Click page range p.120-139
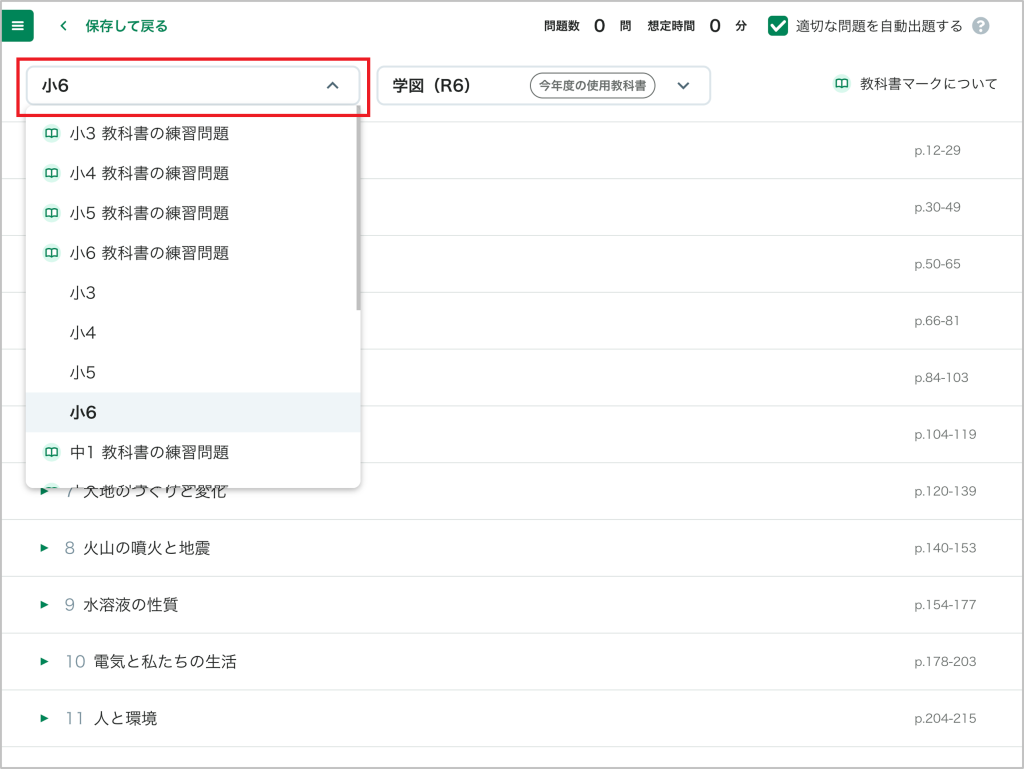1024x769 pixels. coord(945,492)
